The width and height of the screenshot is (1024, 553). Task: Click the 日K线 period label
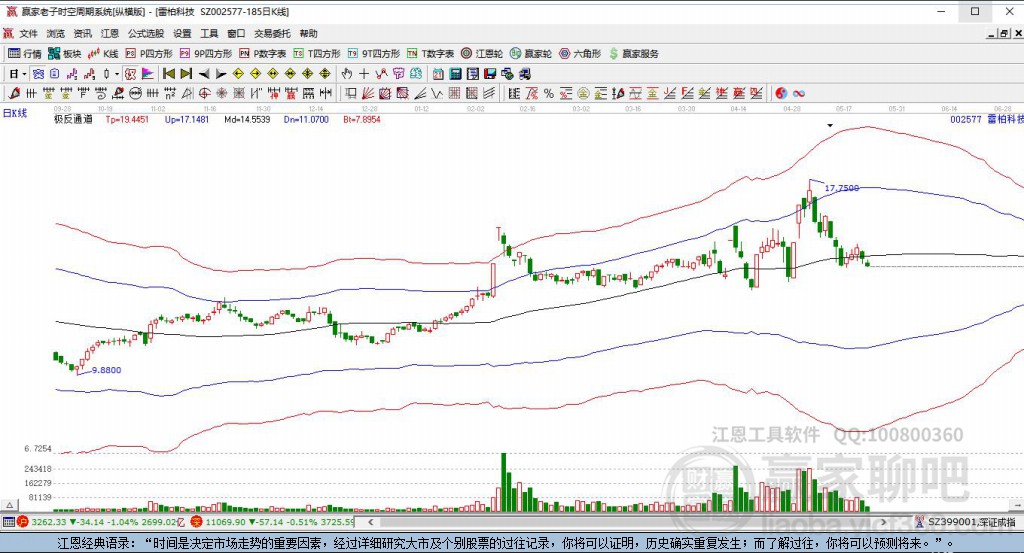pos(15,113)
